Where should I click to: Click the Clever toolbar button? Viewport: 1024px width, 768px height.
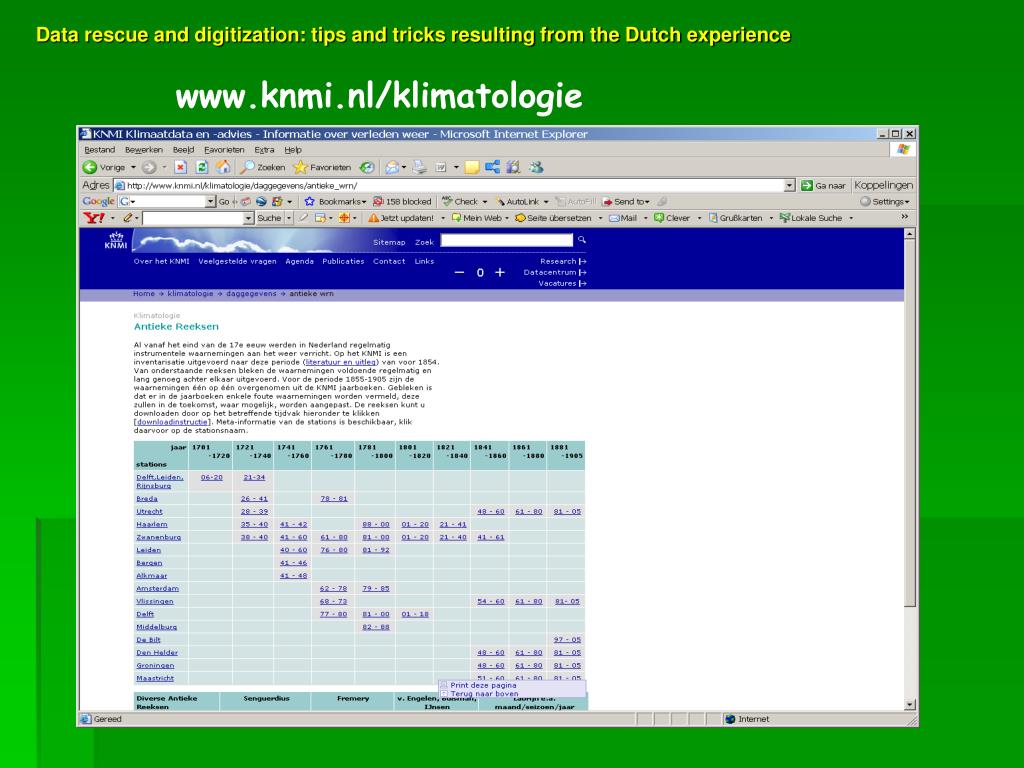[x=672, y=217]
